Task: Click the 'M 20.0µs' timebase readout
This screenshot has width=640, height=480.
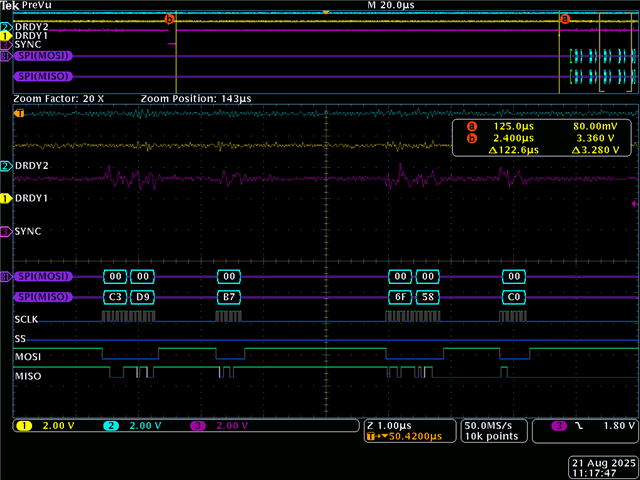Action: click(x=391, y=5)
